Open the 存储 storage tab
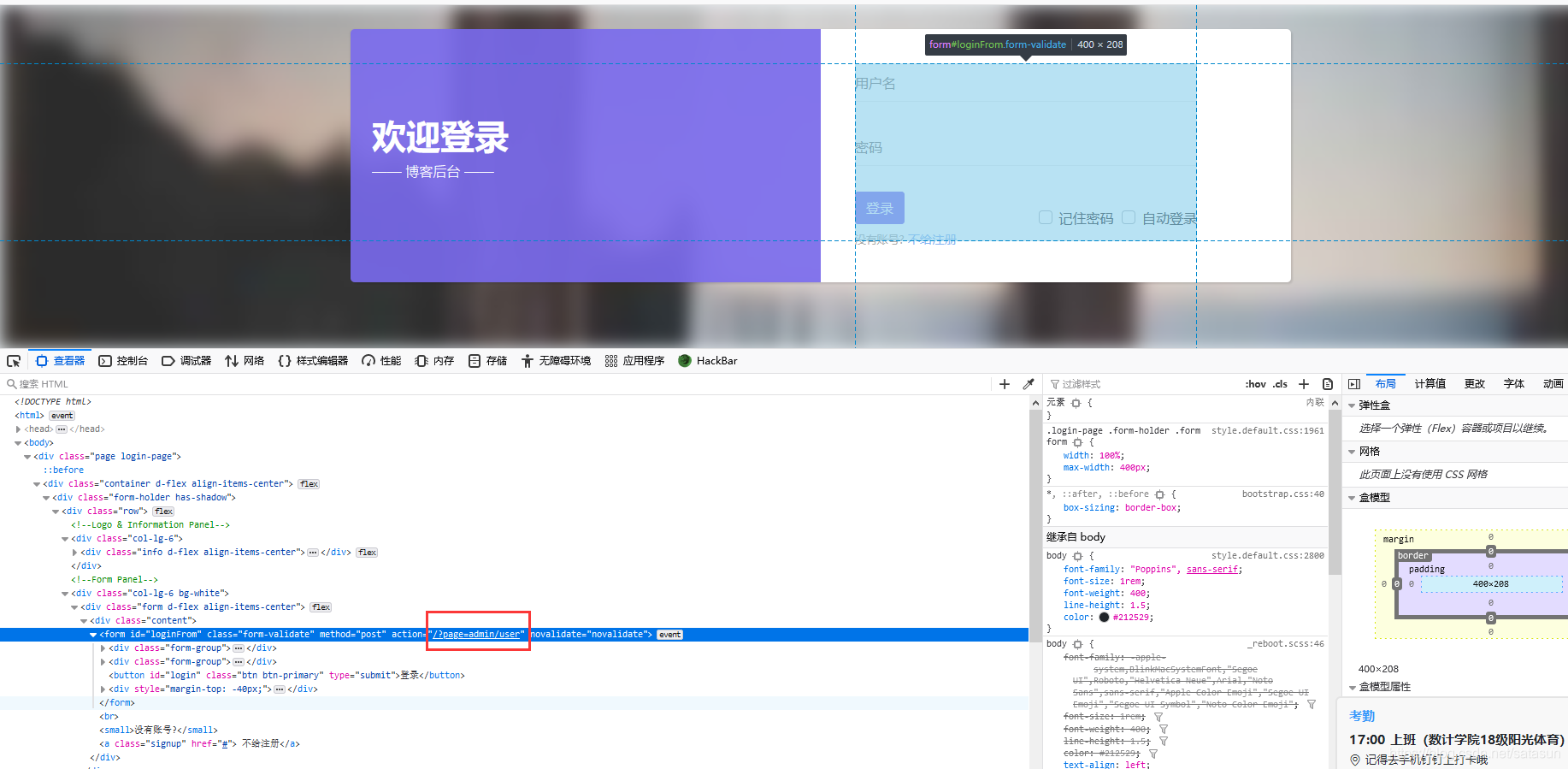The image size is (1568, 769). (487, 361)
